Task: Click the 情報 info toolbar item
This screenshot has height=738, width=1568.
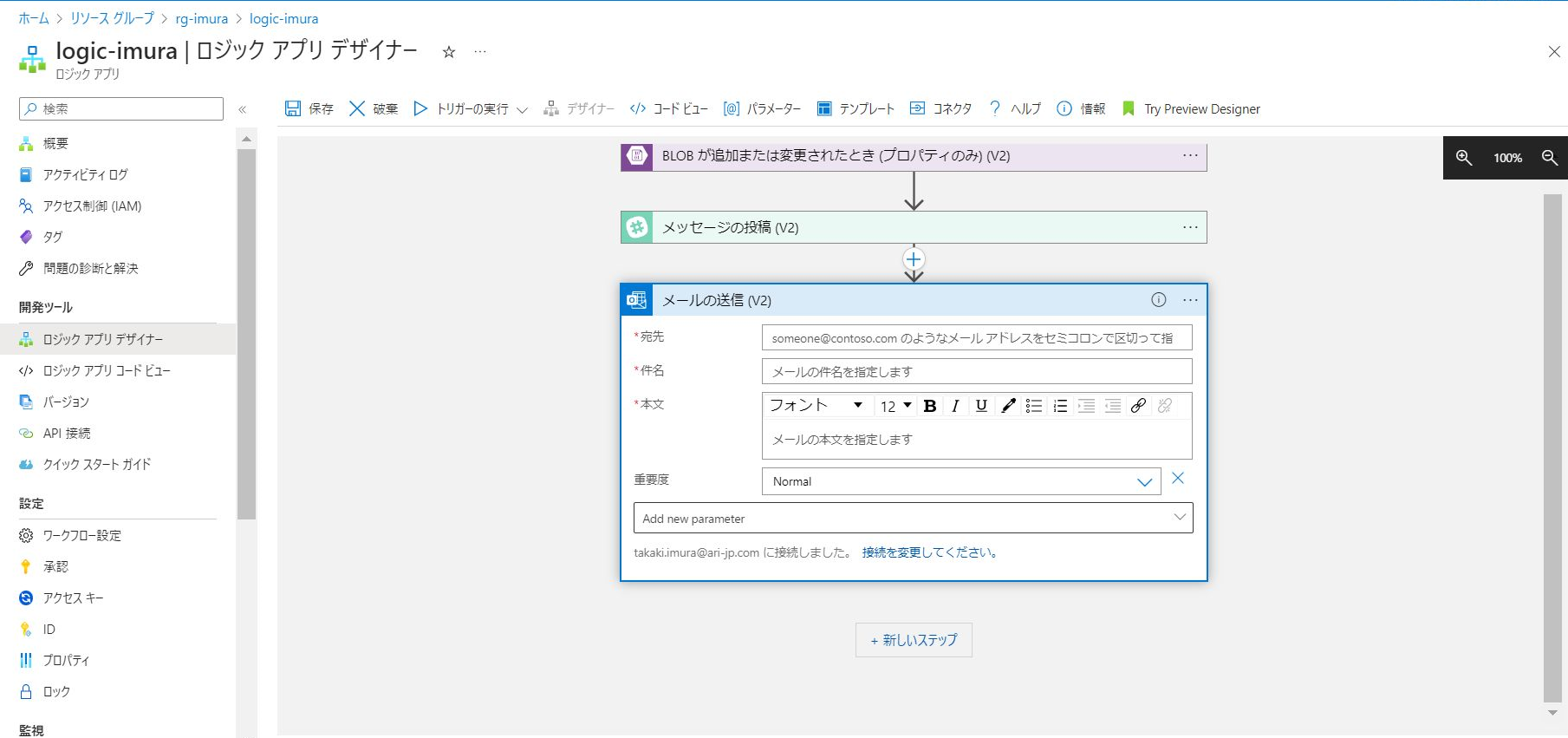Action: (1081, 108)
